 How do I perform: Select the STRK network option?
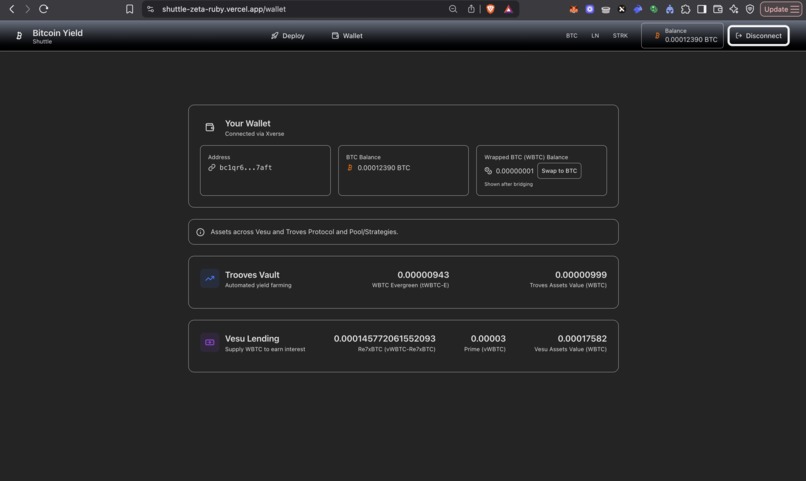(x=620, y=35)
